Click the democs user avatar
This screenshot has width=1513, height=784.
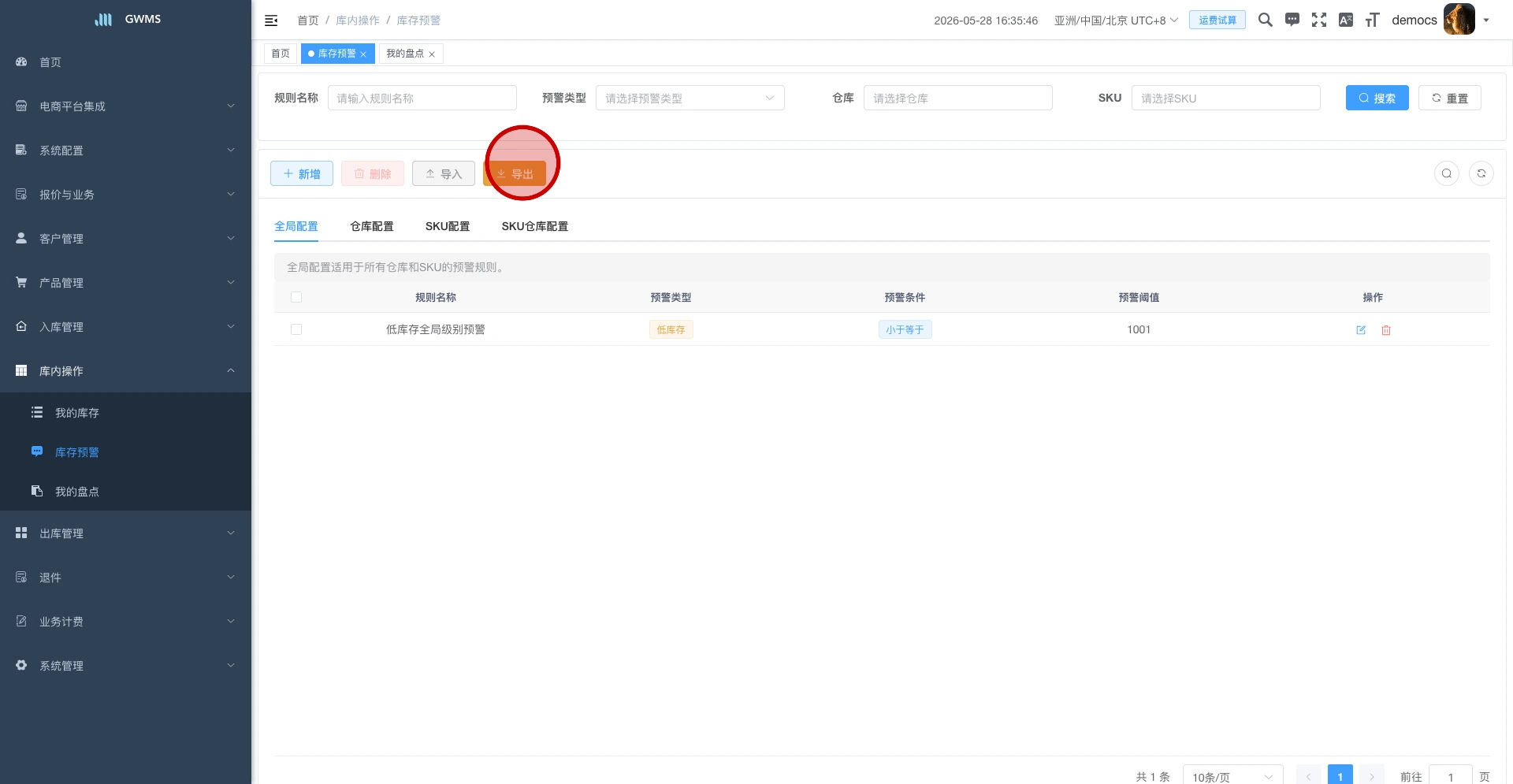1459,20
